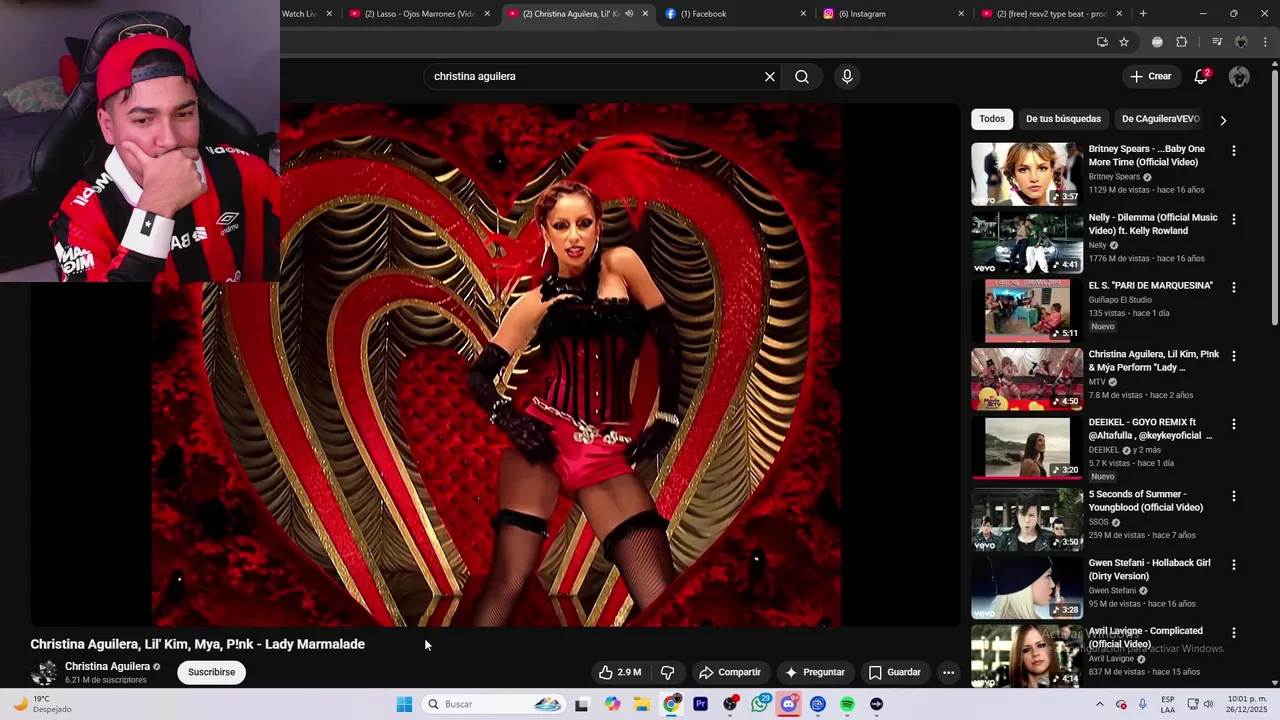Open Chrome extensions puzzle icon
Screen dimensions: 1280x720
coord(1181,42)
